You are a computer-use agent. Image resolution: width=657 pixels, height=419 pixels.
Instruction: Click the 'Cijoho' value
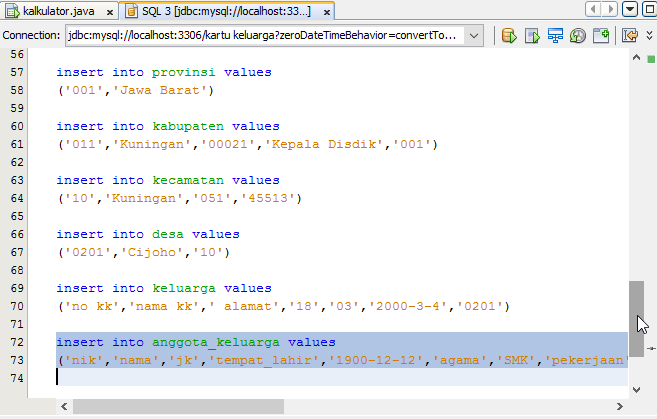(152, 252)
